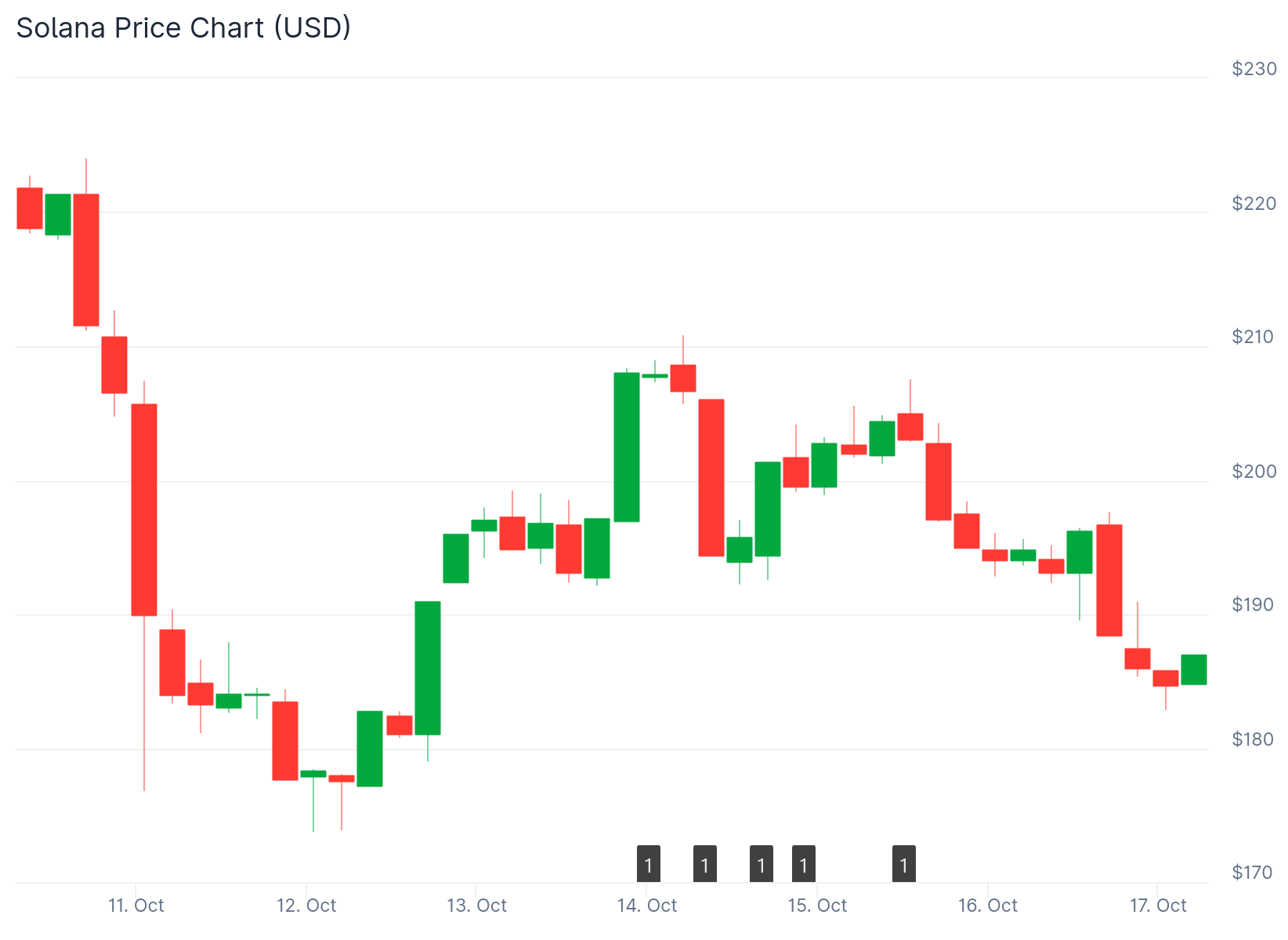Image resolution: width=1288 pixels, height=940 pixels.
Task: Click the Solana Price Chart (USD) title
Action: point(183,27)
